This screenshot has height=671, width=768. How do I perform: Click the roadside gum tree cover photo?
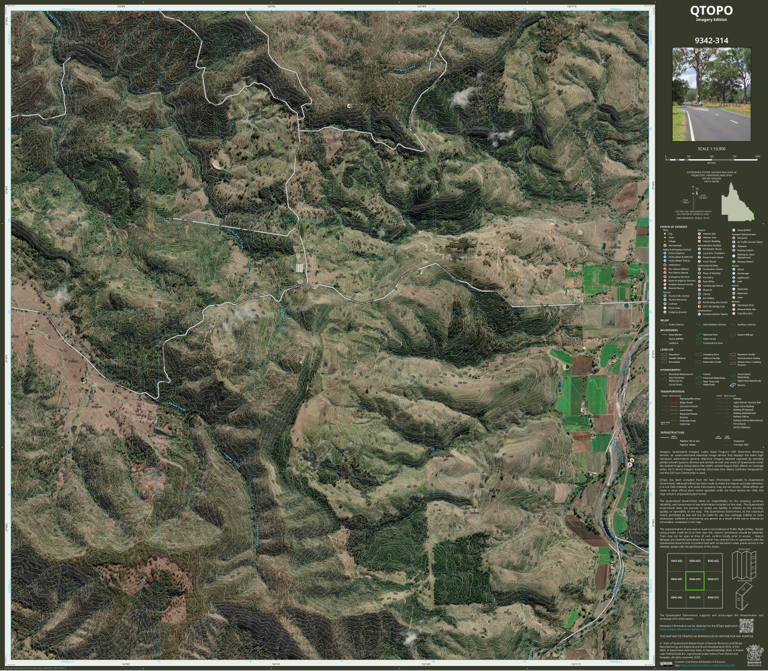click(711, 94)
